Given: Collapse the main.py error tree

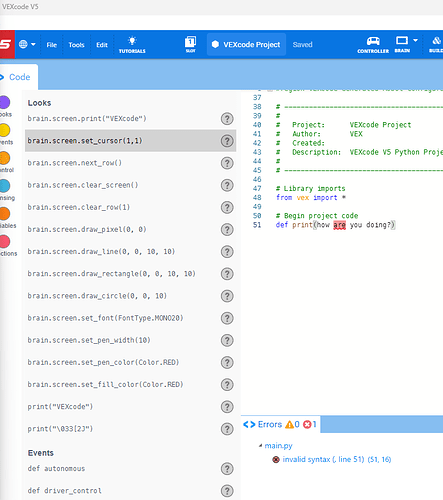Looking at the screenshot, I should tap(260, 446).
